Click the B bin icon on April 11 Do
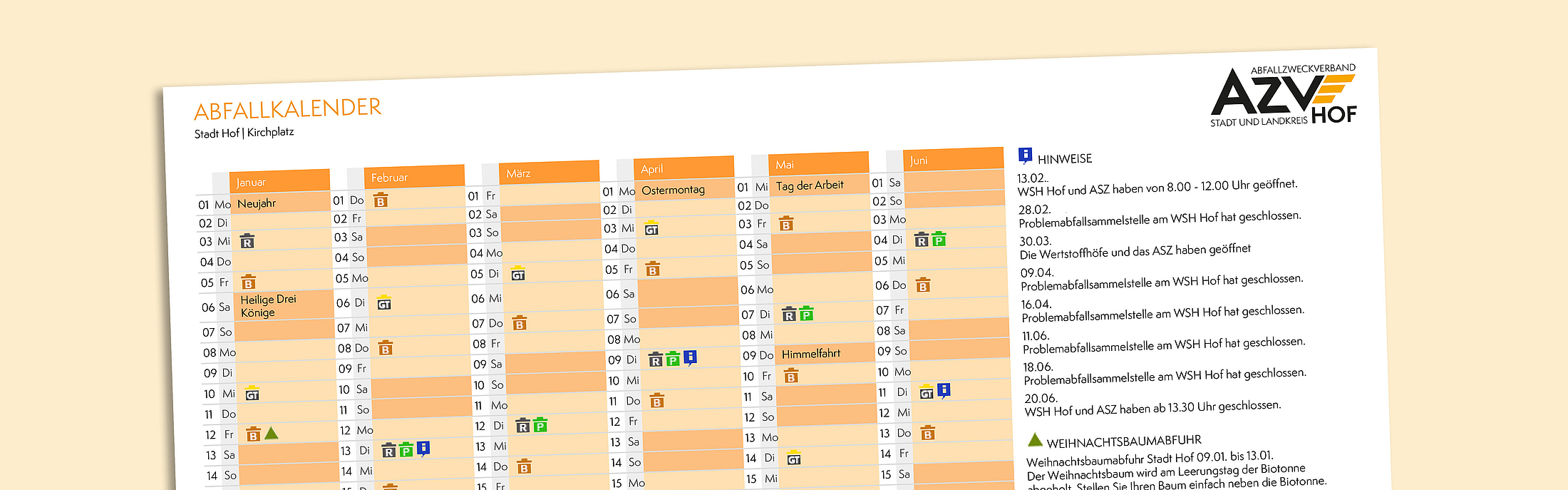This screenshot has height=490, width=1568. pyautogui.click(x=657, y=400)
